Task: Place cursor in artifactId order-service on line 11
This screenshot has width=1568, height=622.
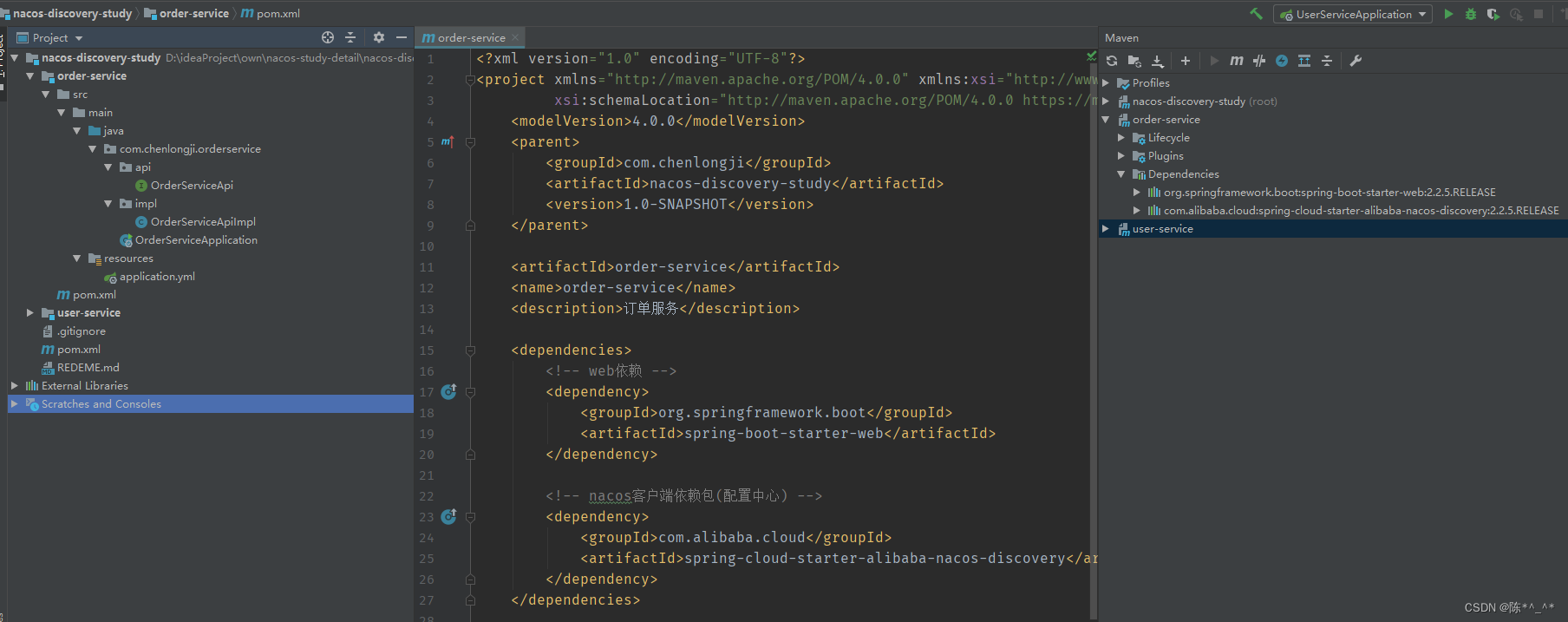Action: [671, 266]
